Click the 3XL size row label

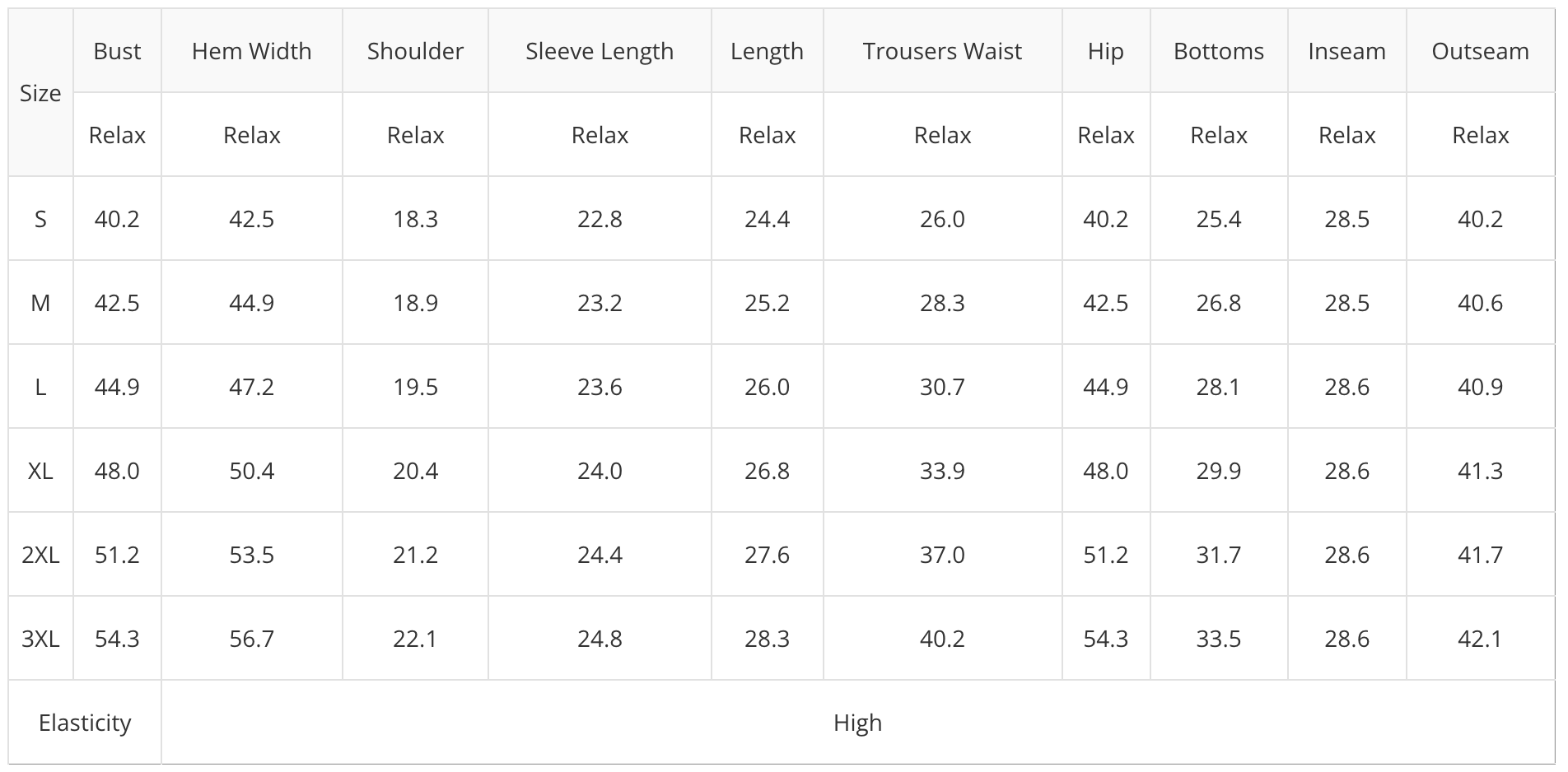coord(40,639)
